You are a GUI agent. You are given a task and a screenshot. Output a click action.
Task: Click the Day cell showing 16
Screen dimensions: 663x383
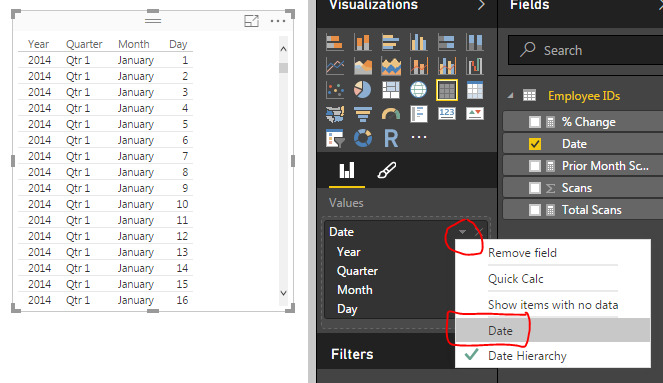click(182, 300)
